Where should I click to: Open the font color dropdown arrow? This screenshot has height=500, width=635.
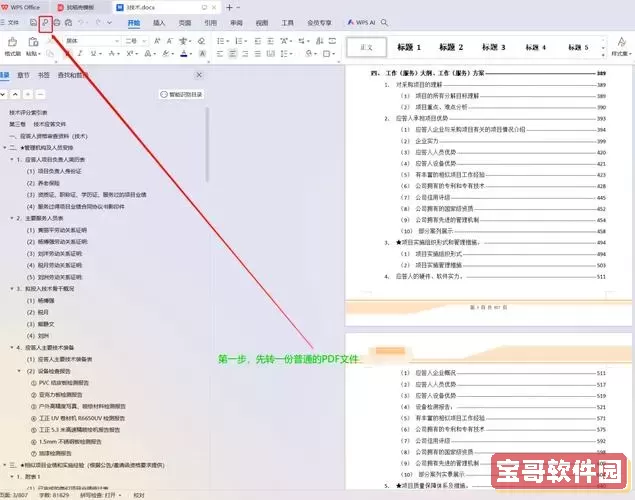(191, 54)
